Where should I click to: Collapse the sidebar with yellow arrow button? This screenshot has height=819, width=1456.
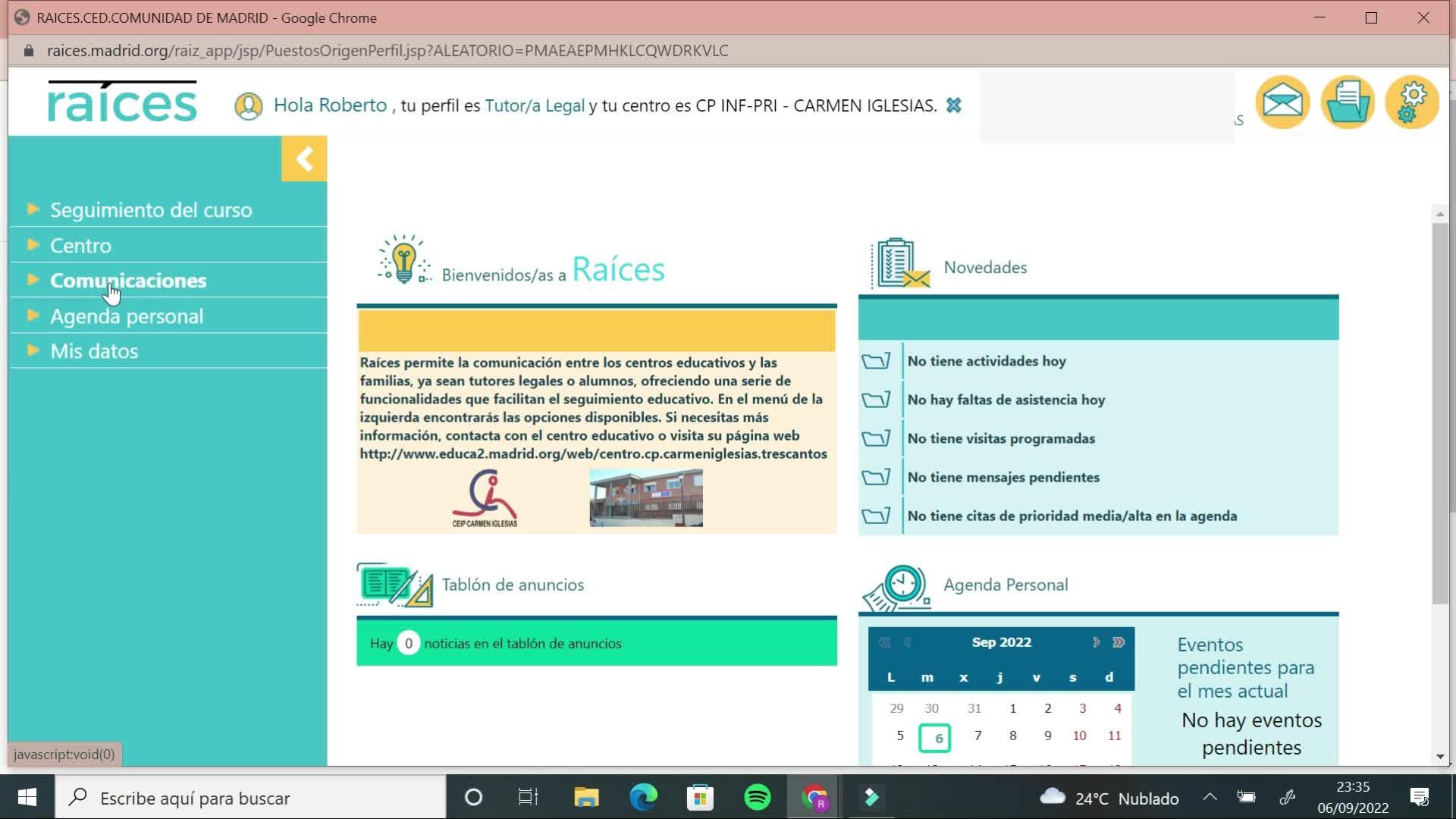tap(304, 158)
